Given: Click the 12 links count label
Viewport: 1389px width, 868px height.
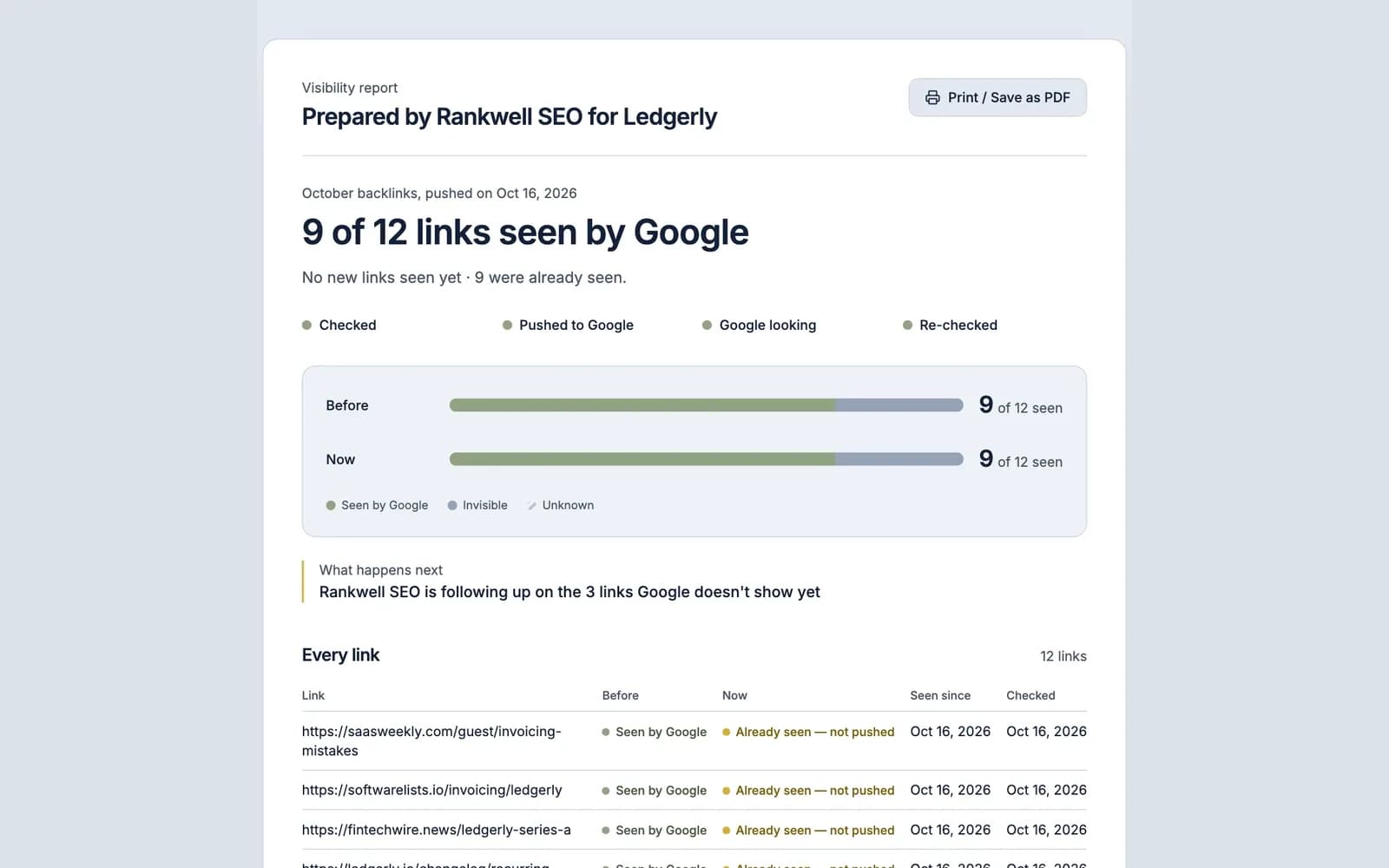Looking at the screenshot, I should pos(1063,656).
